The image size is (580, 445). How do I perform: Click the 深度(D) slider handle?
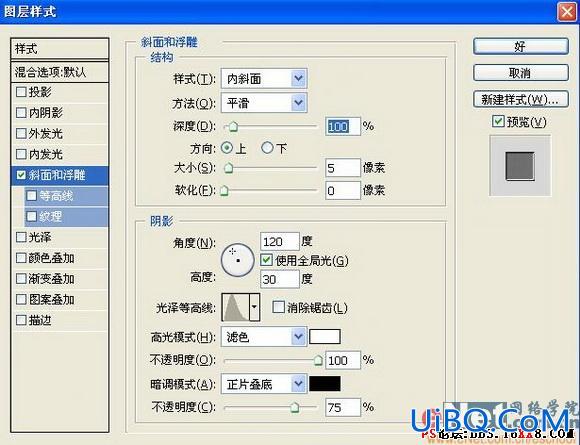233,127
